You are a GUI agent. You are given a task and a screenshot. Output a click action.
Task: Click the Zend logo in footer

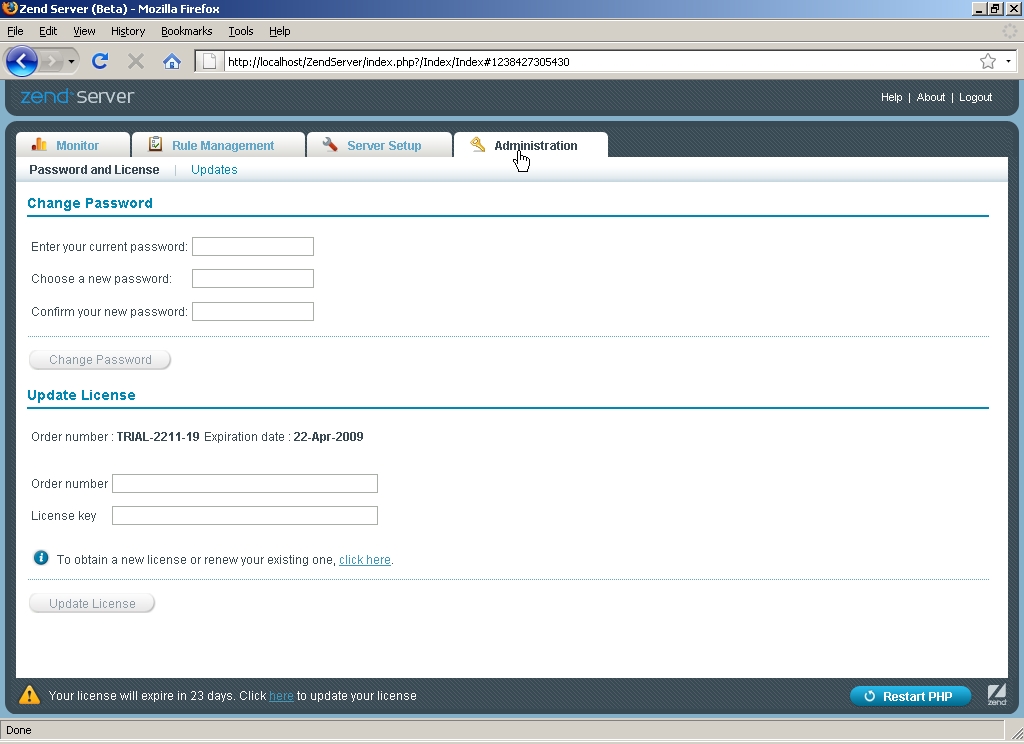(x=997, y=695)
